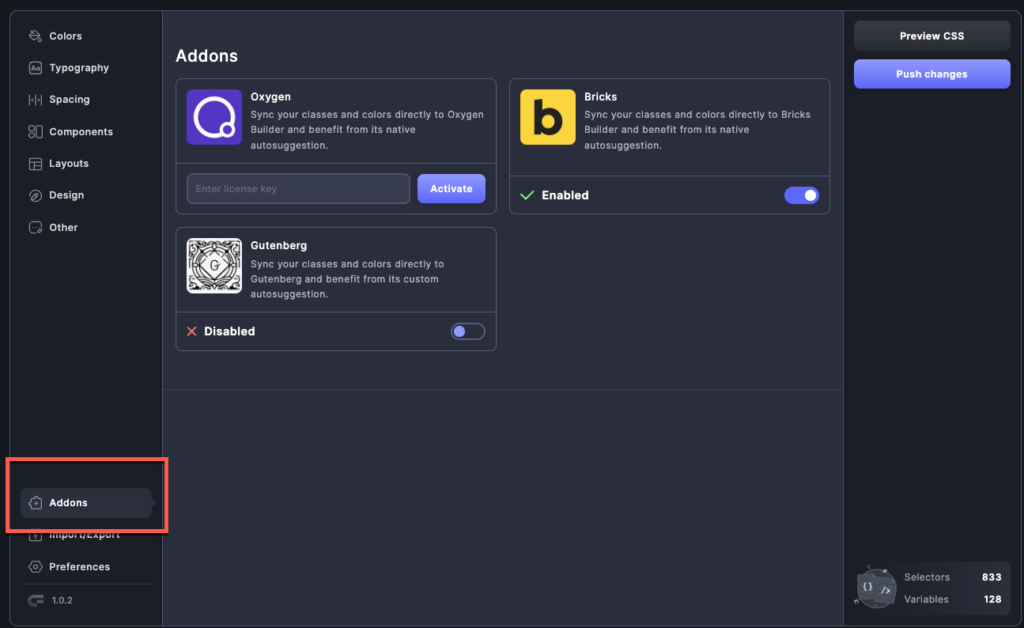The height and width of the screenshot is (628, 1024).
Task: Click the planet icon beside Selectors count
Action: point(874,588)
